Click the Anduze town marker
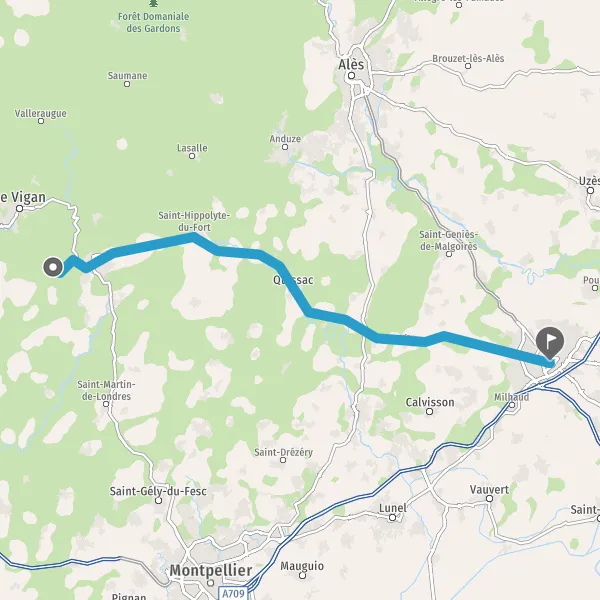This screenshot has height=600, width=600. [x=285, y=147]
